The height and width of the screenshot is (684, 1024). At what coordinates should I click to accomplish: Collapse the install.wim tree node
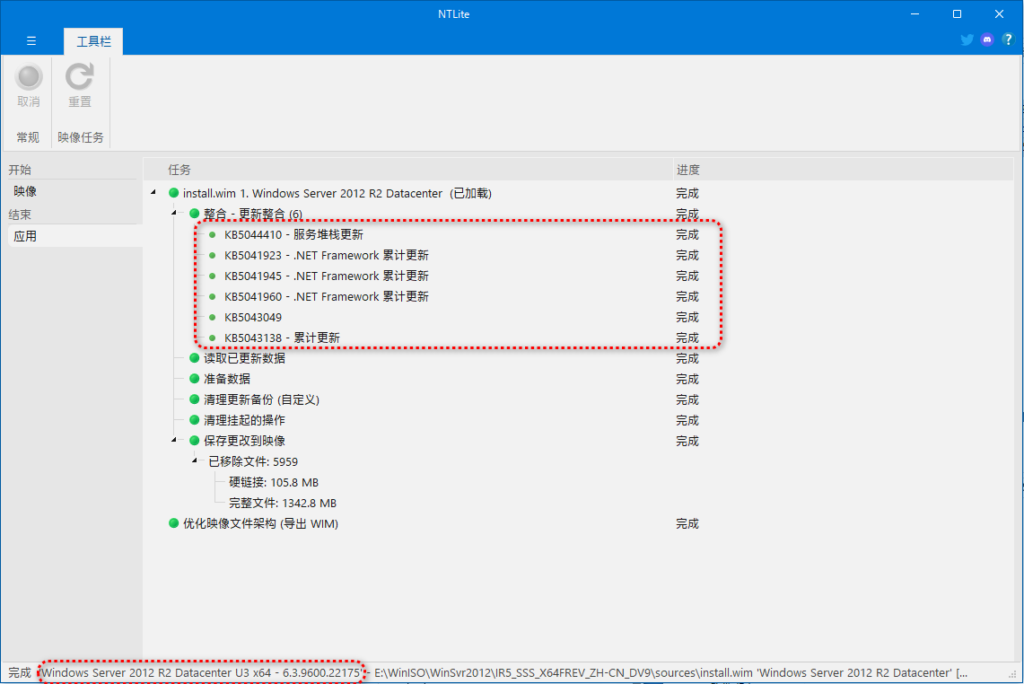pos(152,193)
